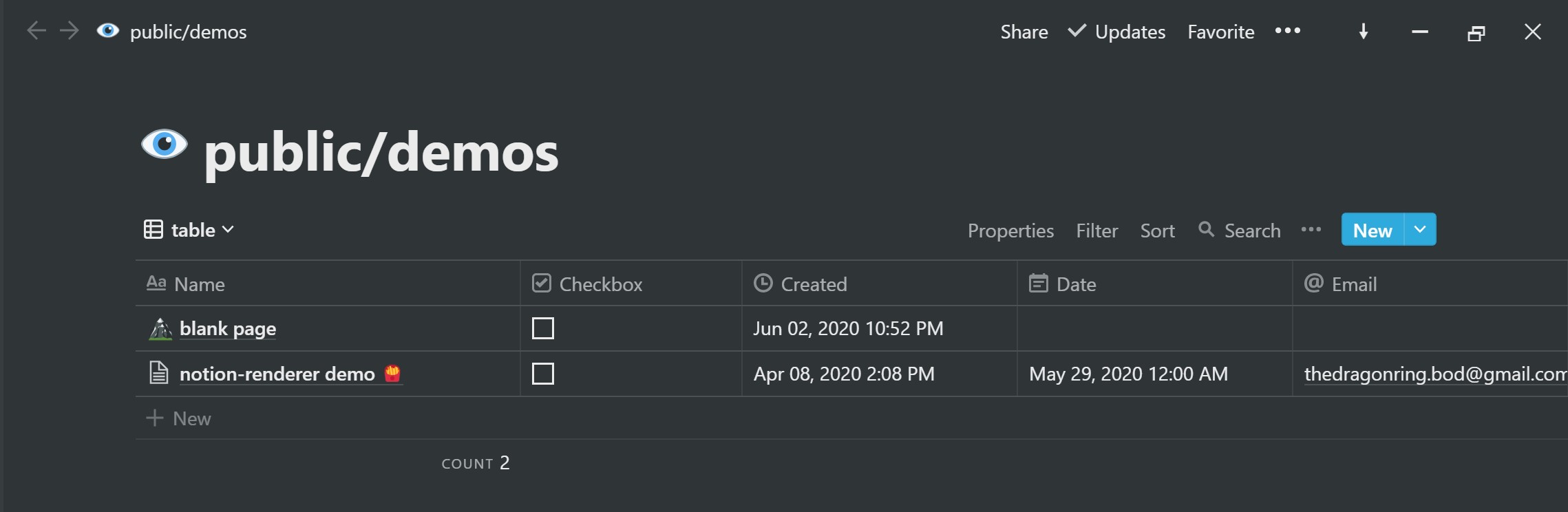Go forward with the right arrow icon
Screen dimensions: 1568x512
(69, 31)
